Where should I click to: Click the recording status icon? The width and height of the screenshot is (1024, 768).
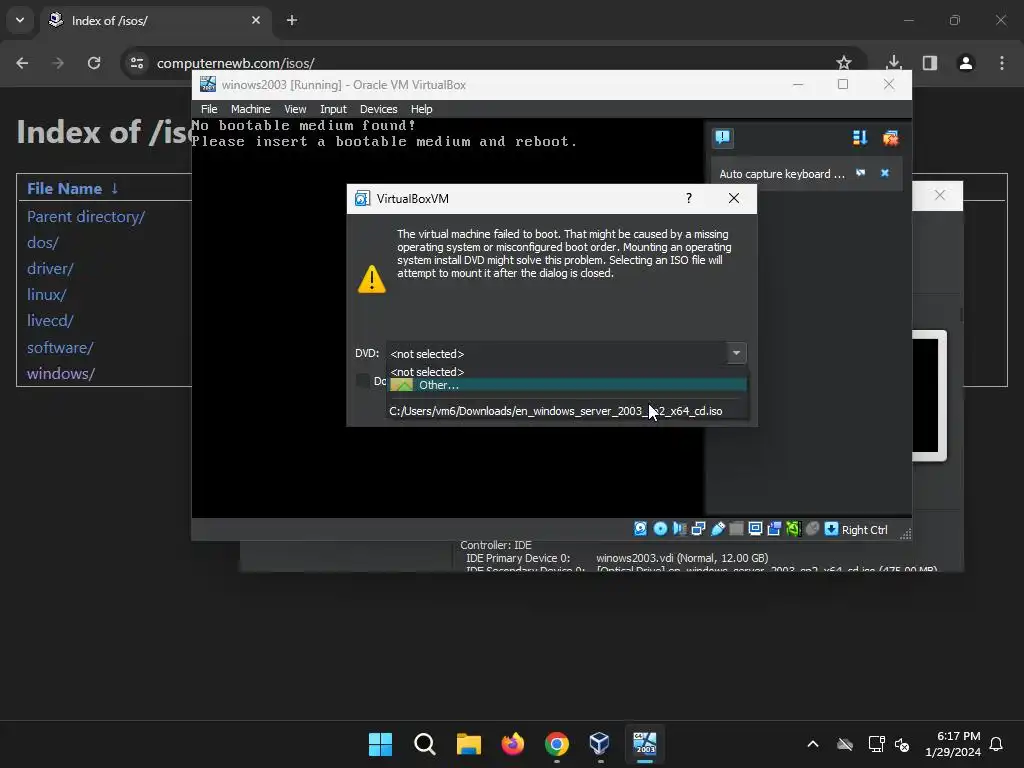tap(775, 529)
